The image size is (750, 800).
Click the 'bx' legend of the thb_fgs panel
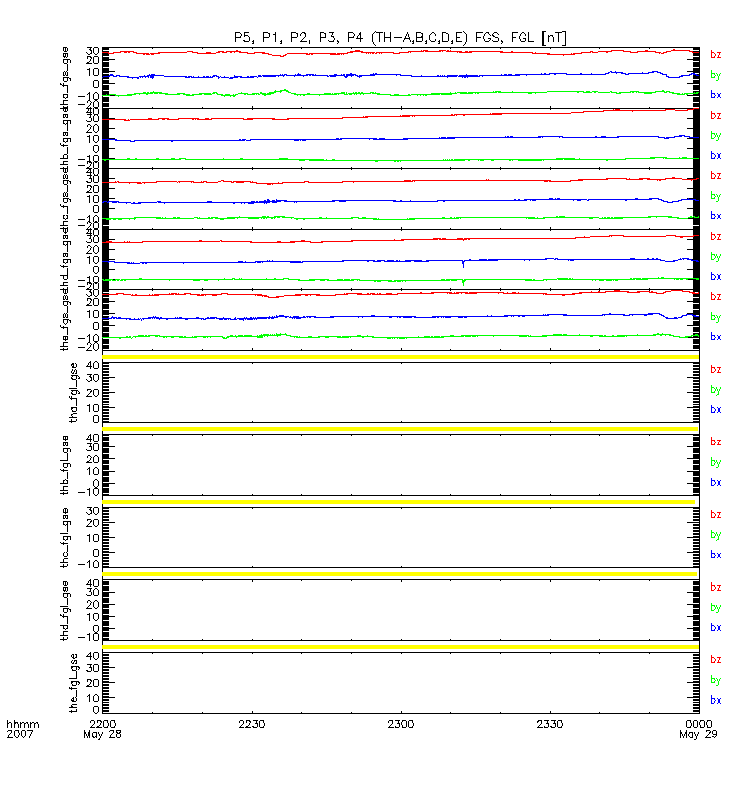(x=715, y=155)
